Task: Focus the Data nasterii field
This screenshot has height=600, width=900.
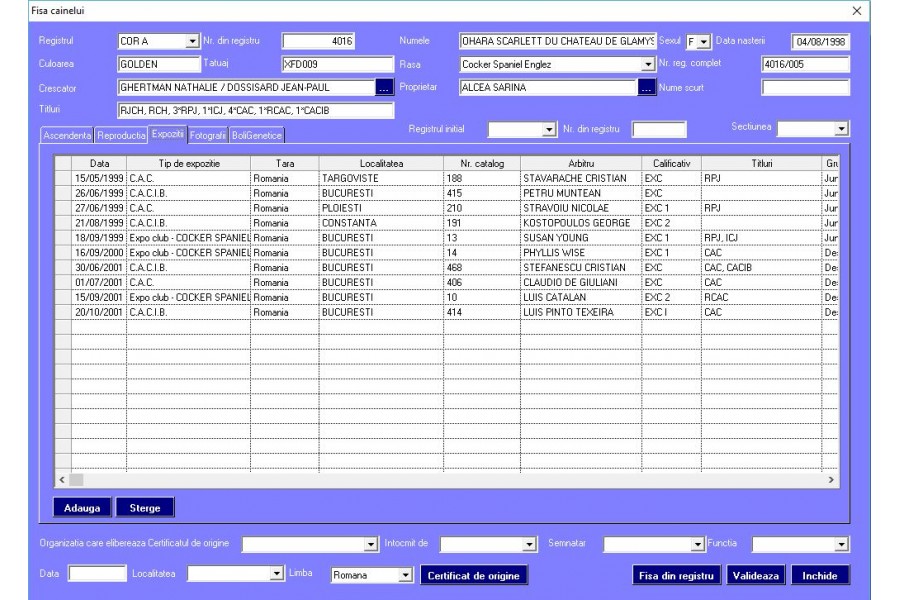Action: pyautogui.click(x=820, y=41)
